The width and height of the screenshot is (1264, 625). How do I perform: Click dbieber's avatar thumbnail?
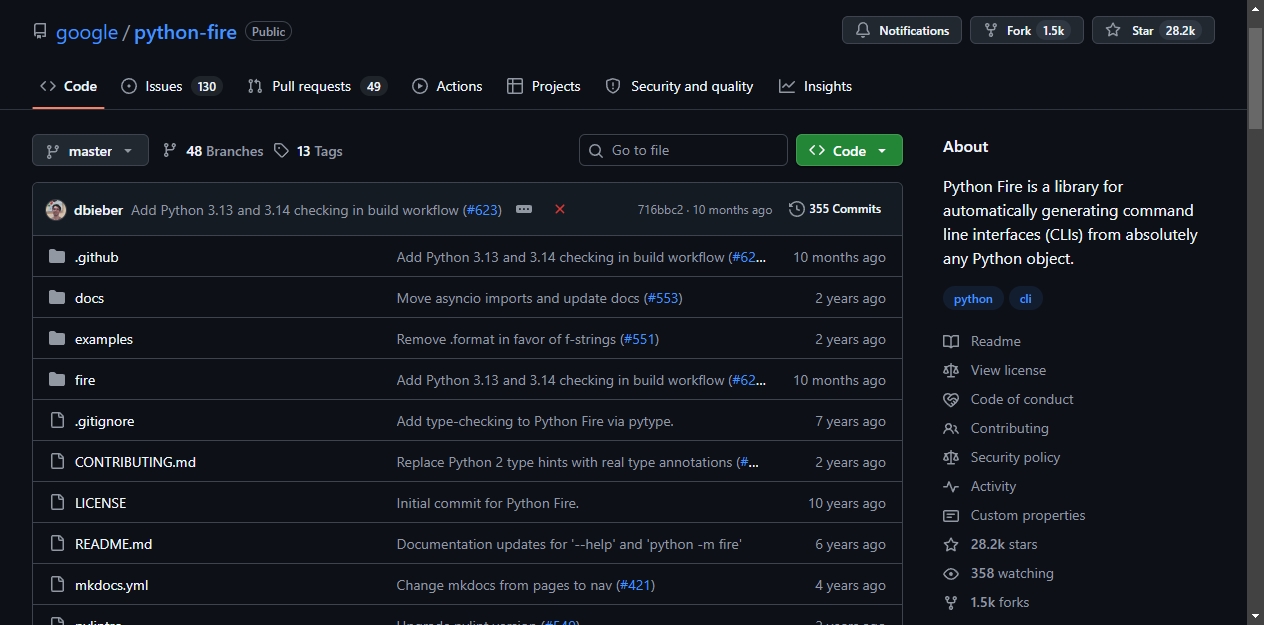56,210
